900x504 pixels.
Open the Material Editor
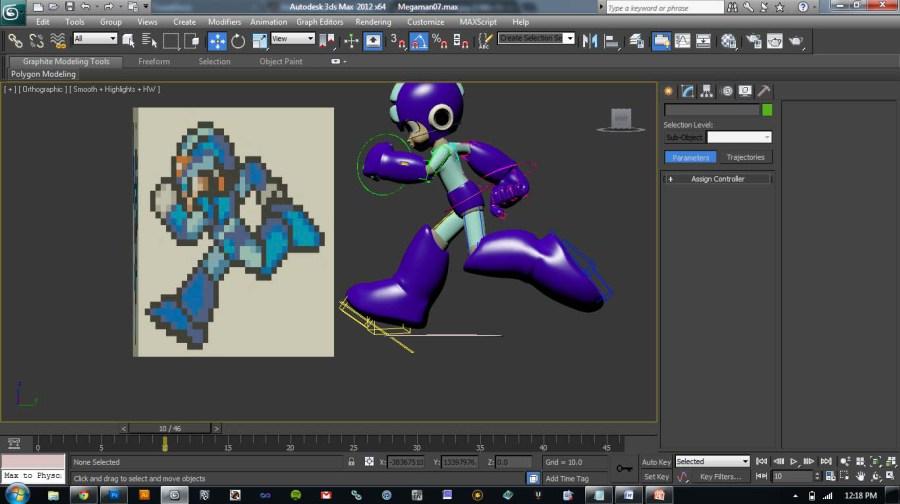[x=729, y=41]
